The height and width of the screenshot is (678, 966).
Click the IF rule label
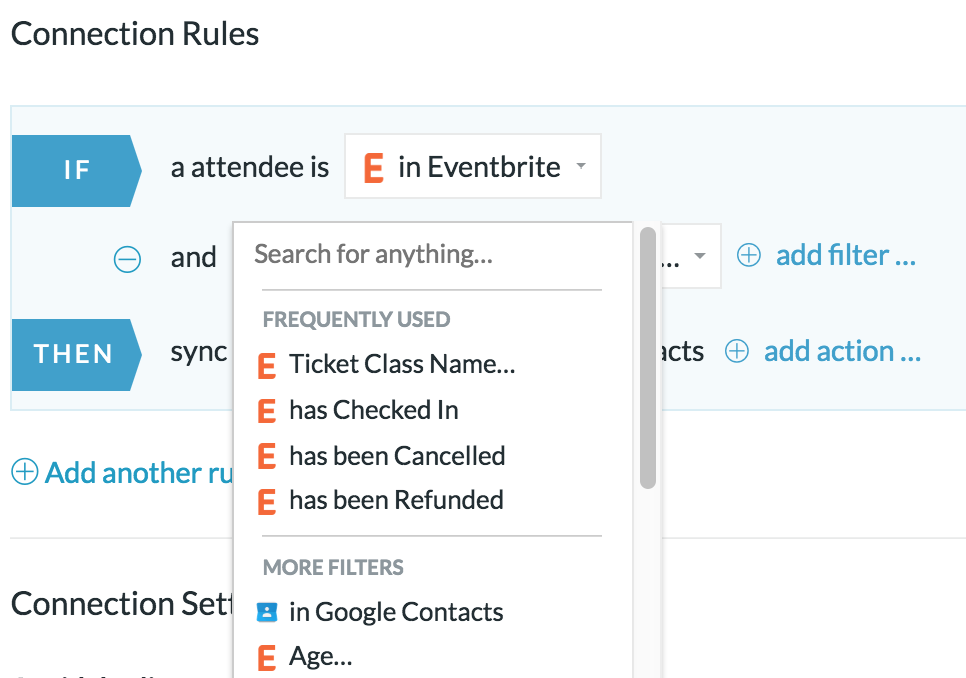coord(76,171)
